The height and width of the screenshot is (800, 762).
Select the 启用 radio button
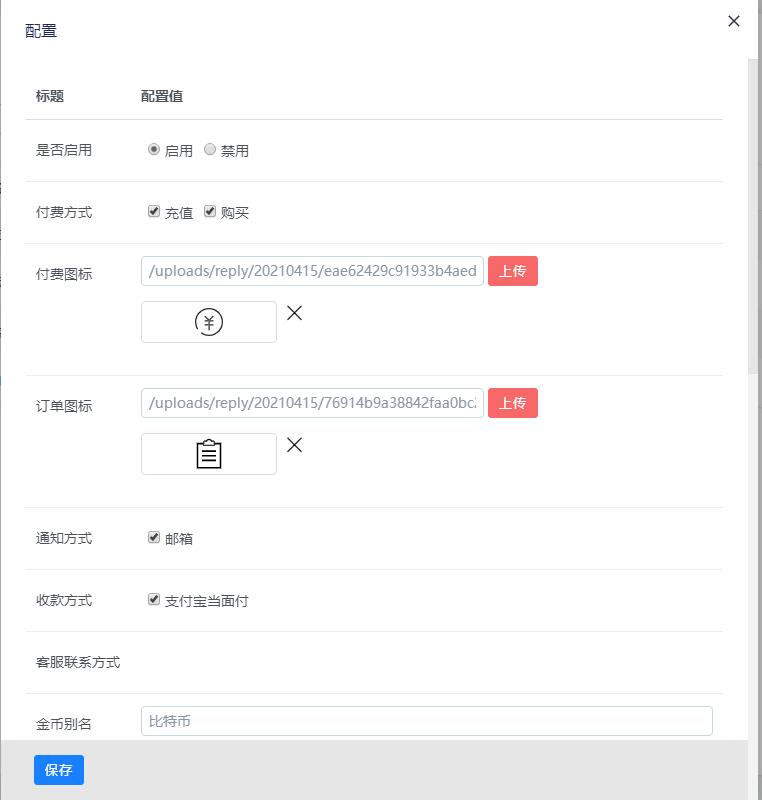(x=154, y=150)
